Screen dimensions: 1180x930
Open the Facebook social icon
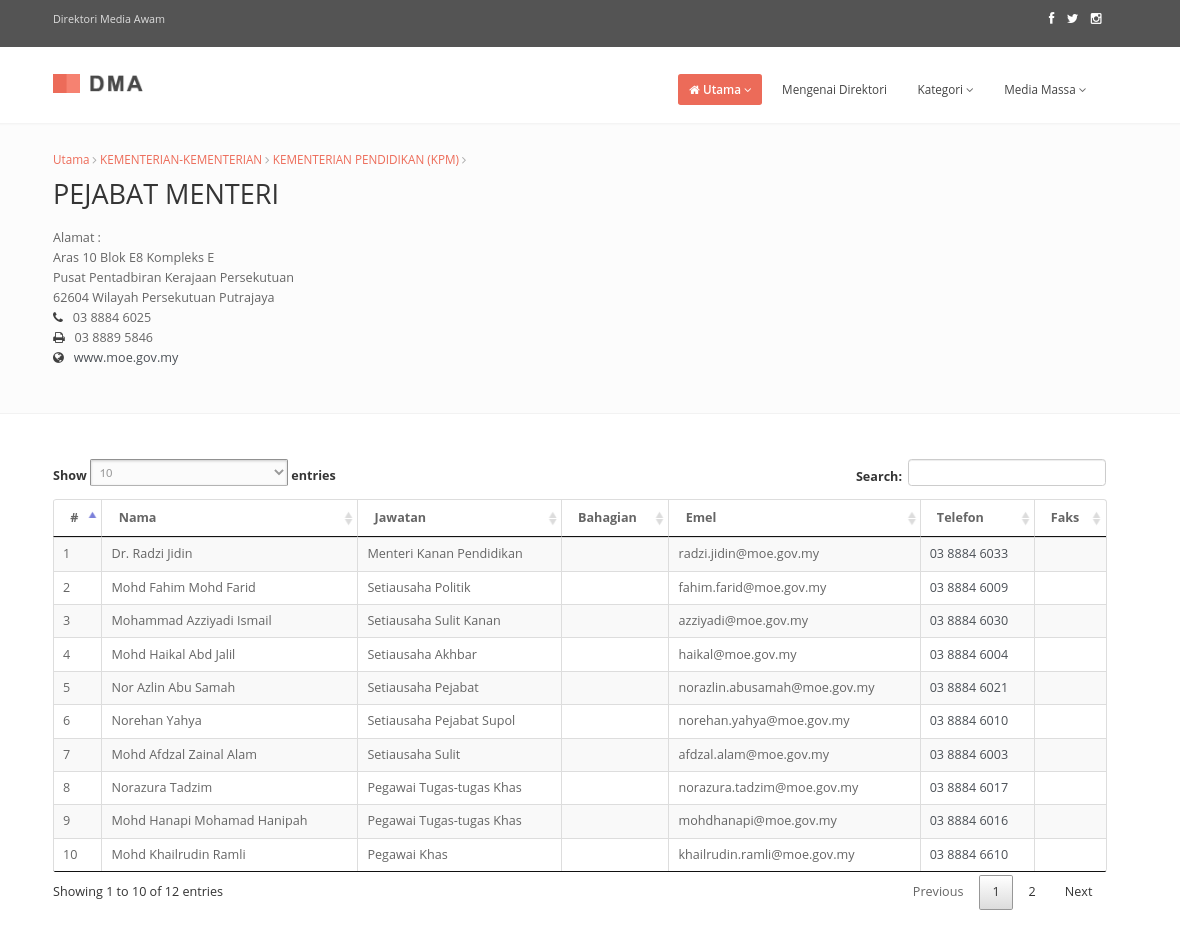coord(1051,18)
